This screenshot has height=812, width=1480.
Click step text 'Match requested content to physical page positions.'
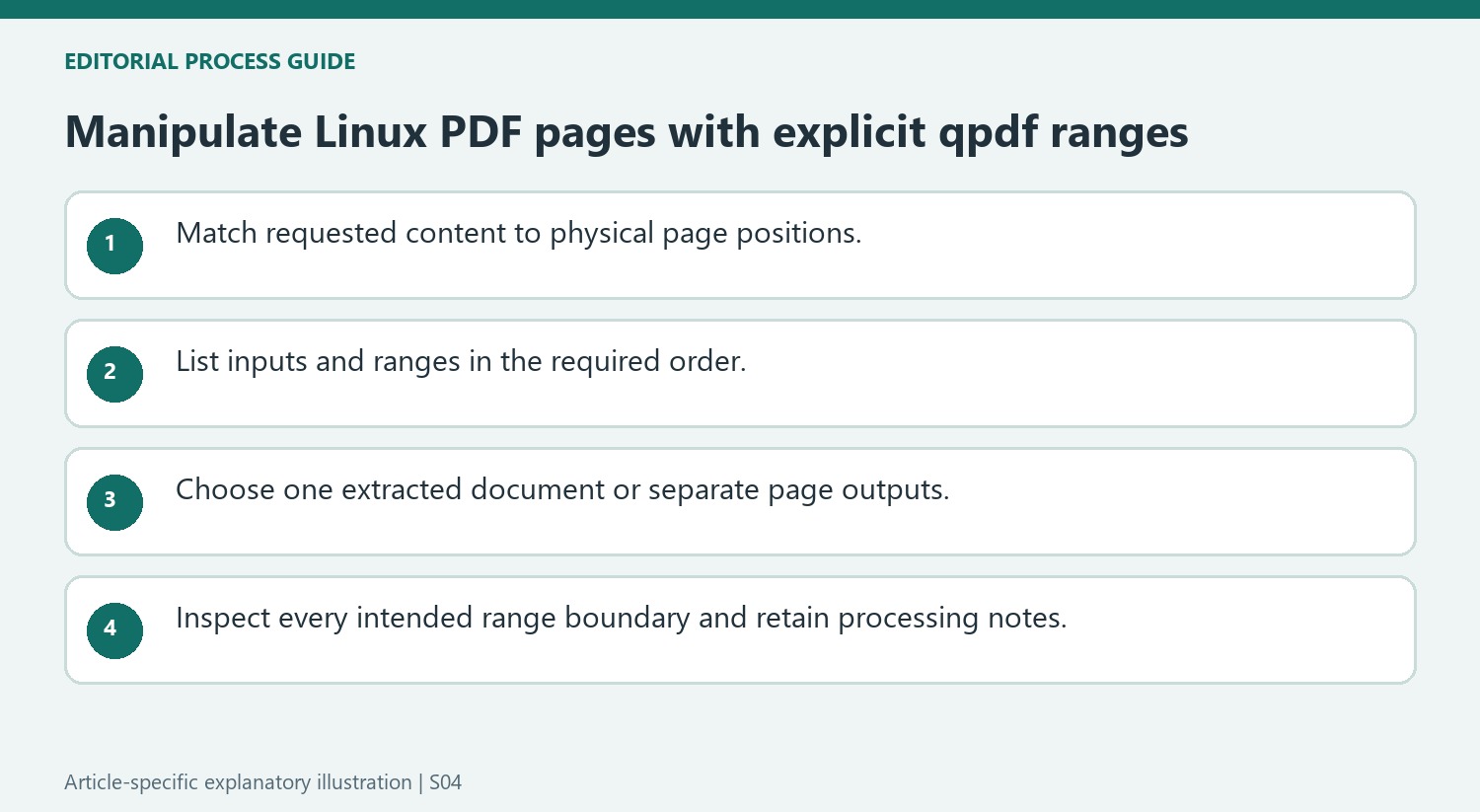click(x=518, y=233)
